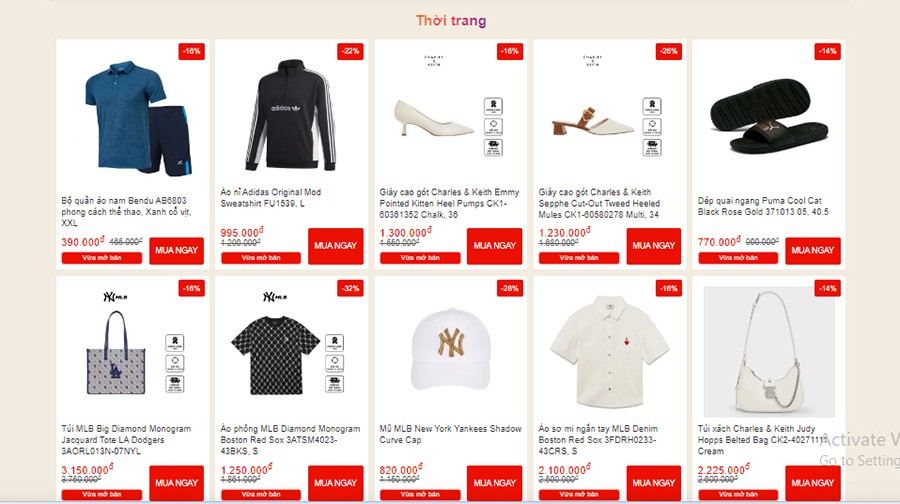Click 'Vừa mở bán' label under Emmy pumps

[420, 258]
